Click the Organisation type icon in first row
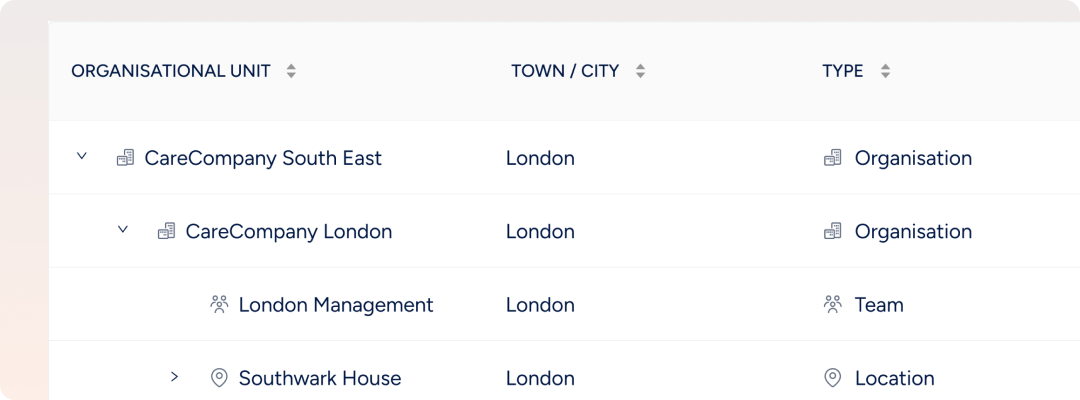1080x400 pixels. click(832, 158)
